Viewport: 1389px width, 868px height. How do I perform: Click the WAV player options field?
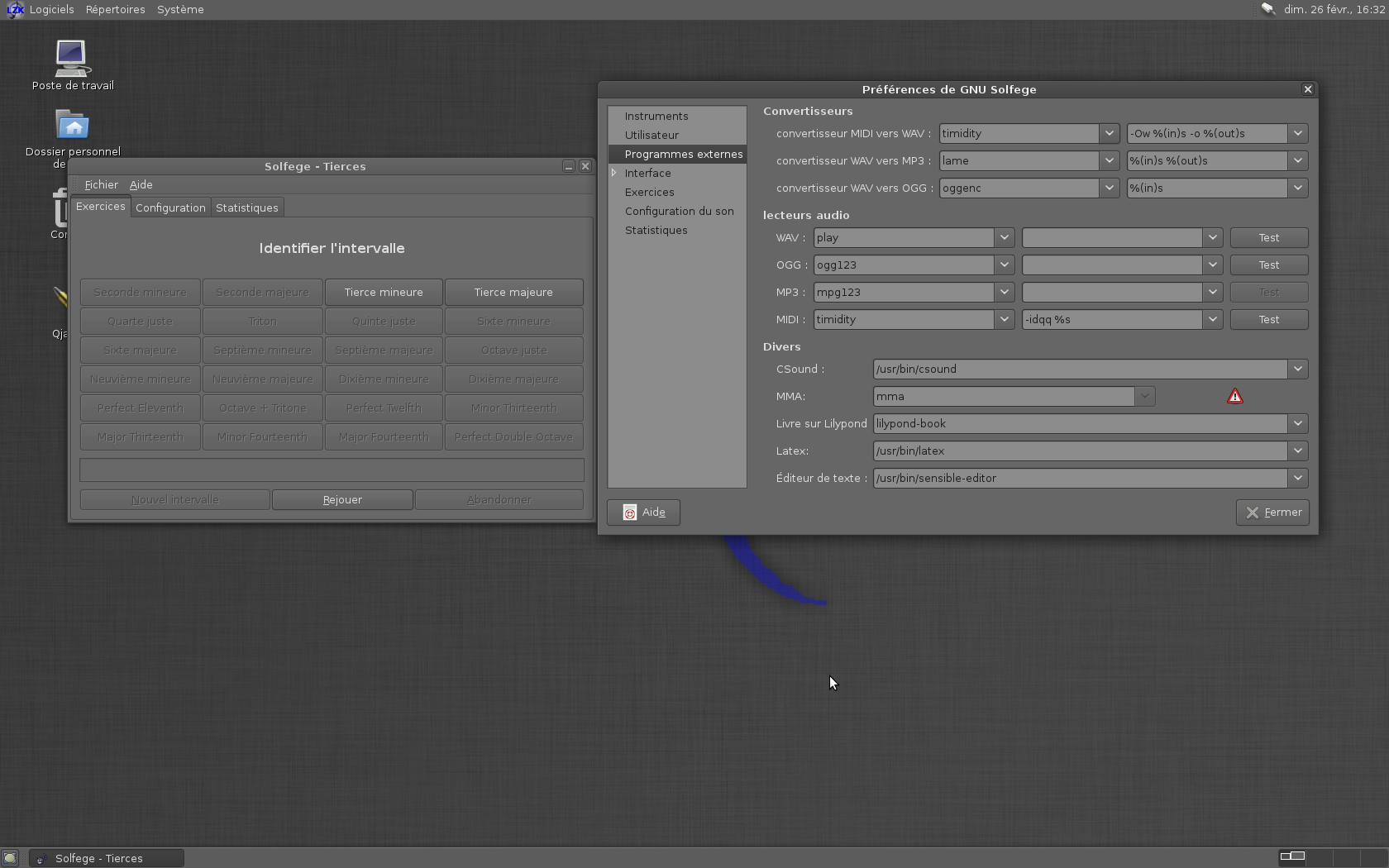pos(1112,237)
